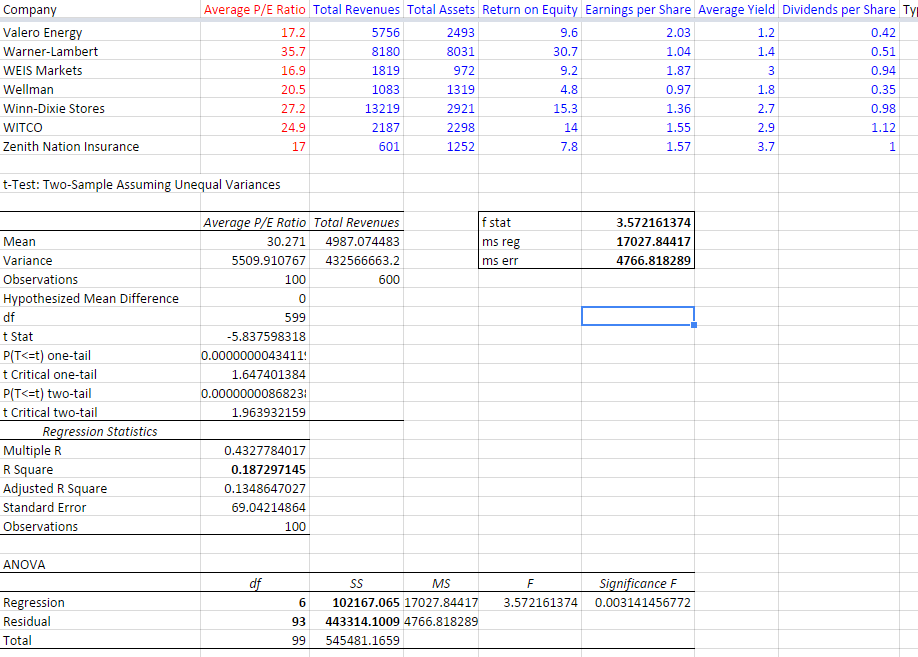
Task: Select the Valero Energy company cell
Action: tap(43, 33)
